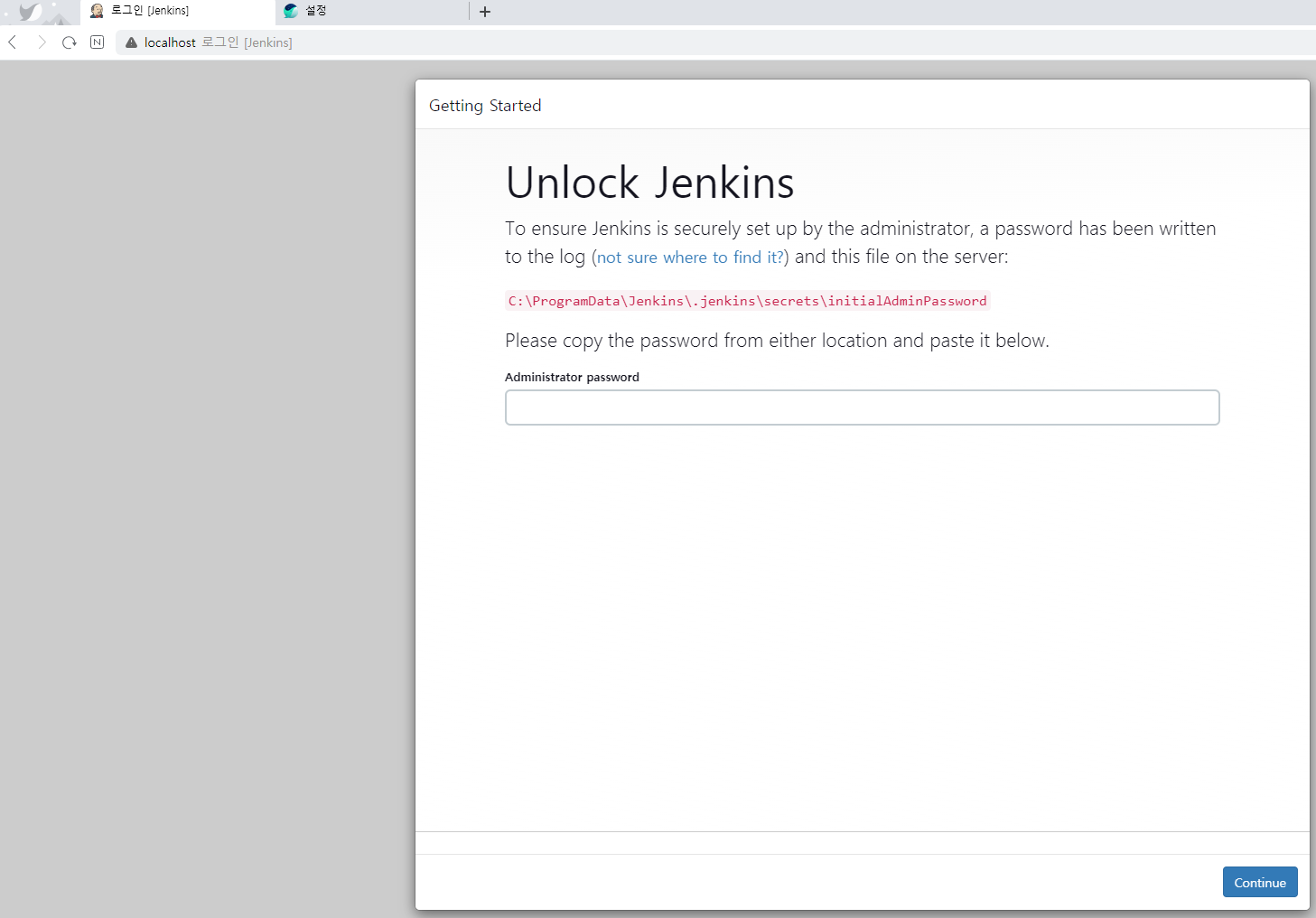This screenshot has height=918, width=1316.
Task: Click the initialAdminPassword file path text
Action: (747, 301)
